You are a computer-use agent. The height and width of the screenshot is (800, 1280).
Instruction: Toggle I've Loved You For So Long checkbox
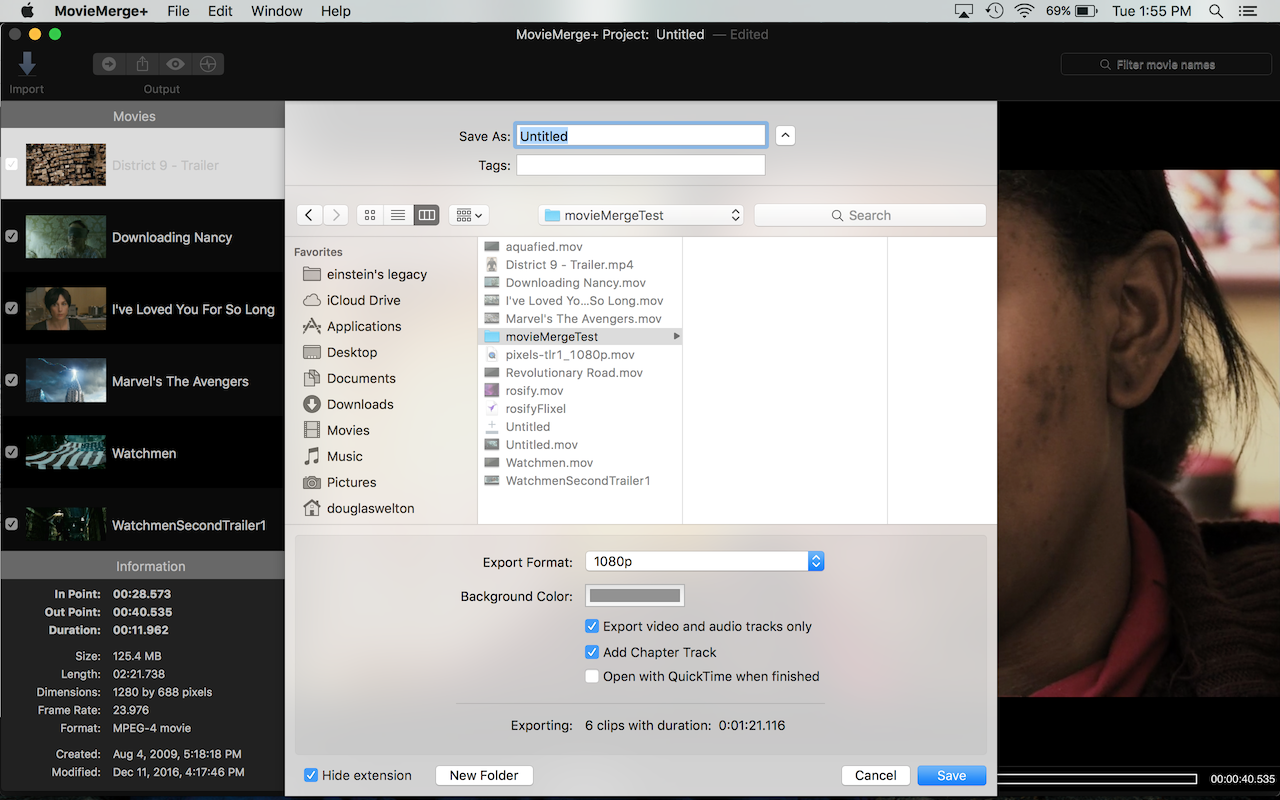pos(11,308)
